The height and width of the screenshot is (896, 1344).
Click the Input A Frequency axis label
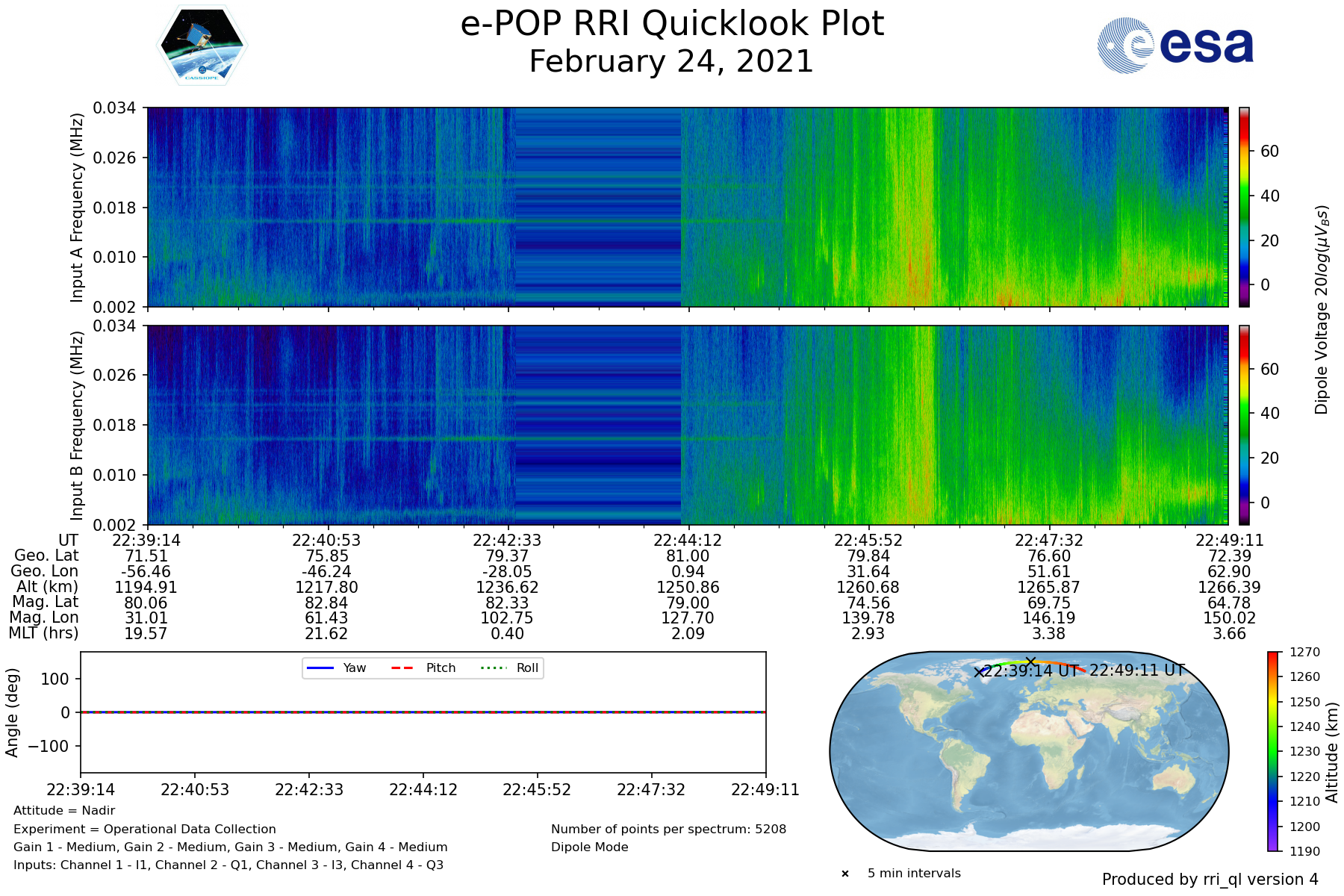coord(76,208)
